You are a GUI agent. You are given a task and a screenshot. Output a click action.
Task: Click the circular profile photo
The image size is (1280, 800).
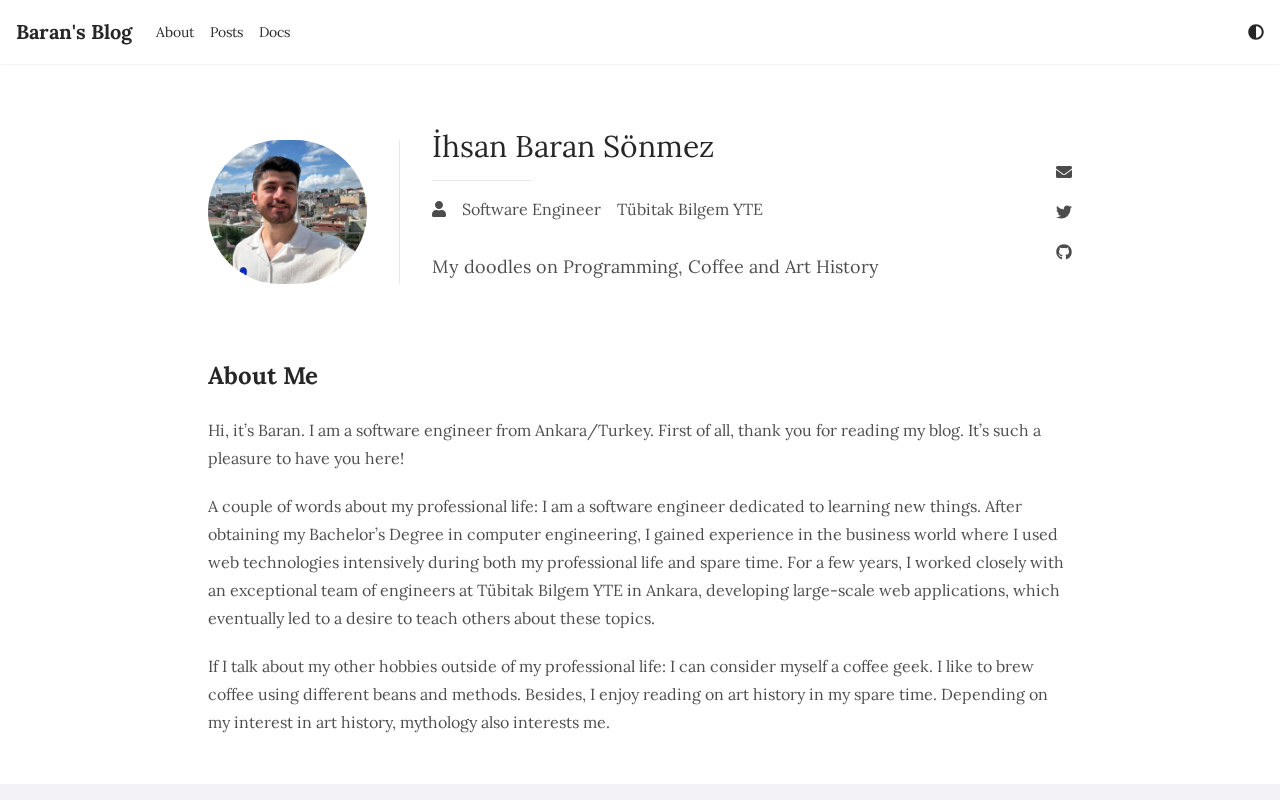point(287,212)
